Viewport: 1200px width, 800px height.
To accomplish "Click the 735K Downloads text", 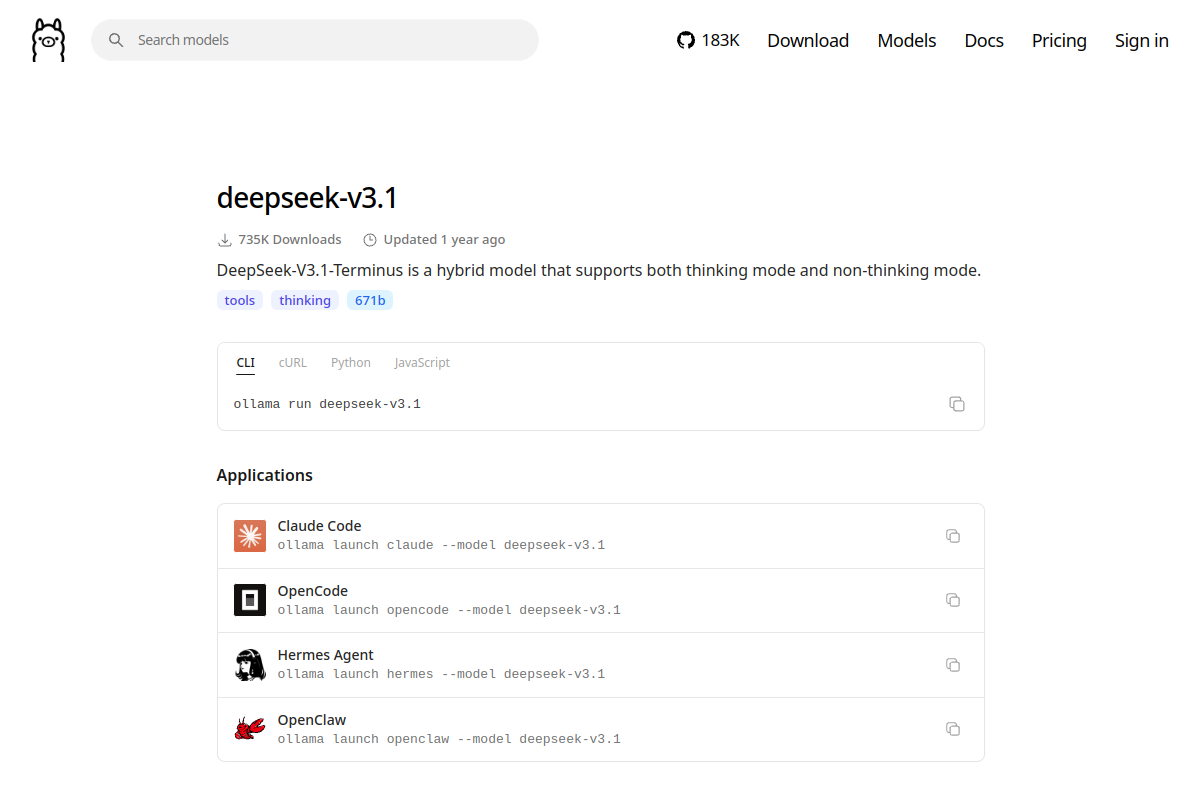I will (x=290, y=240).
